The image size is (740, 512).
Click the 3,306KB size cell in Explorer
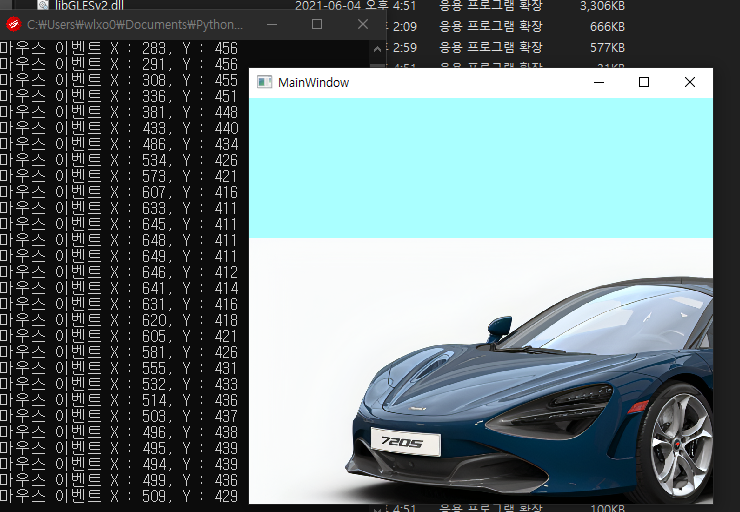pyautogui.click(x=602, y=6)
